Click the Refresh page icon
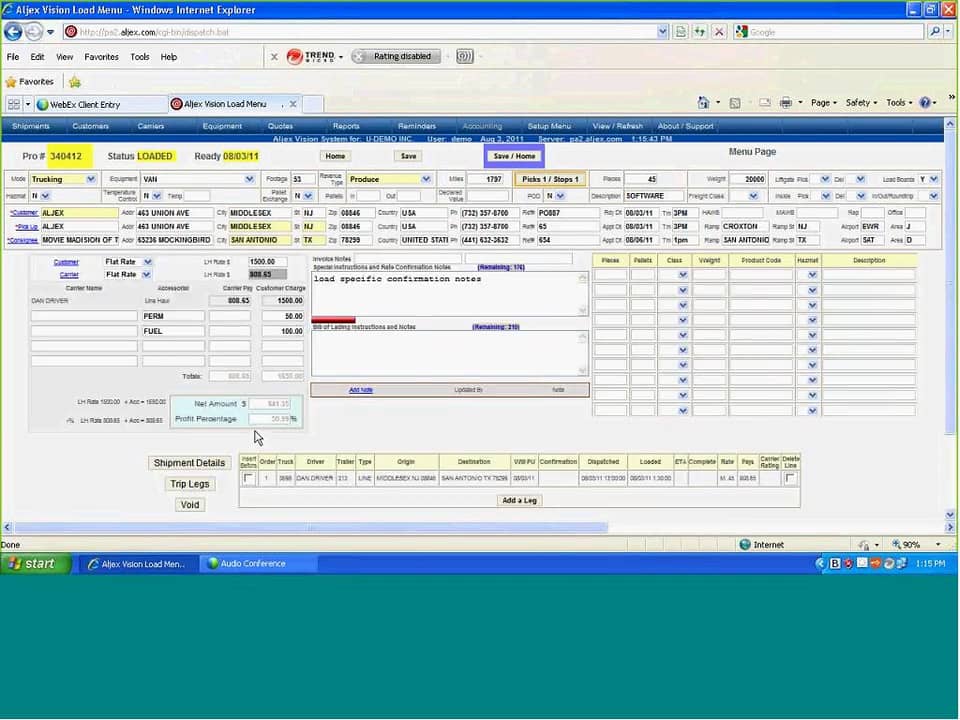Image resolution: width=960 pixels, height=720 pixels. click(699, 32)
